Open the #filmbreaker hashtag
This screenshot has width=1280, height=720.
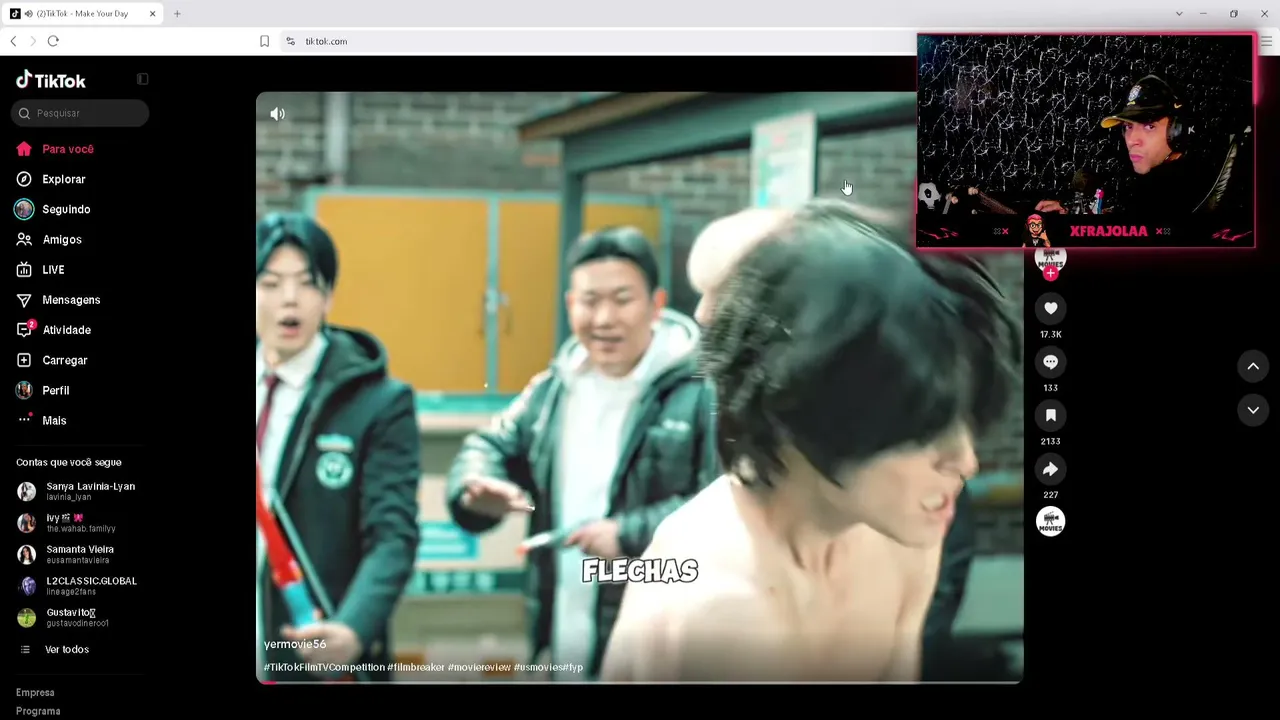[x=416, y=667]
